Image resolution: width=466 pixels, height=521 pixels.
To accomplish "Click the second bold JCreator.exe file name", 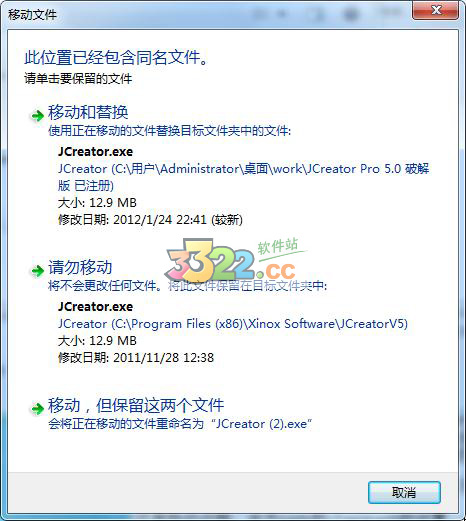I will pyautogui.click(x=95, y=307).
